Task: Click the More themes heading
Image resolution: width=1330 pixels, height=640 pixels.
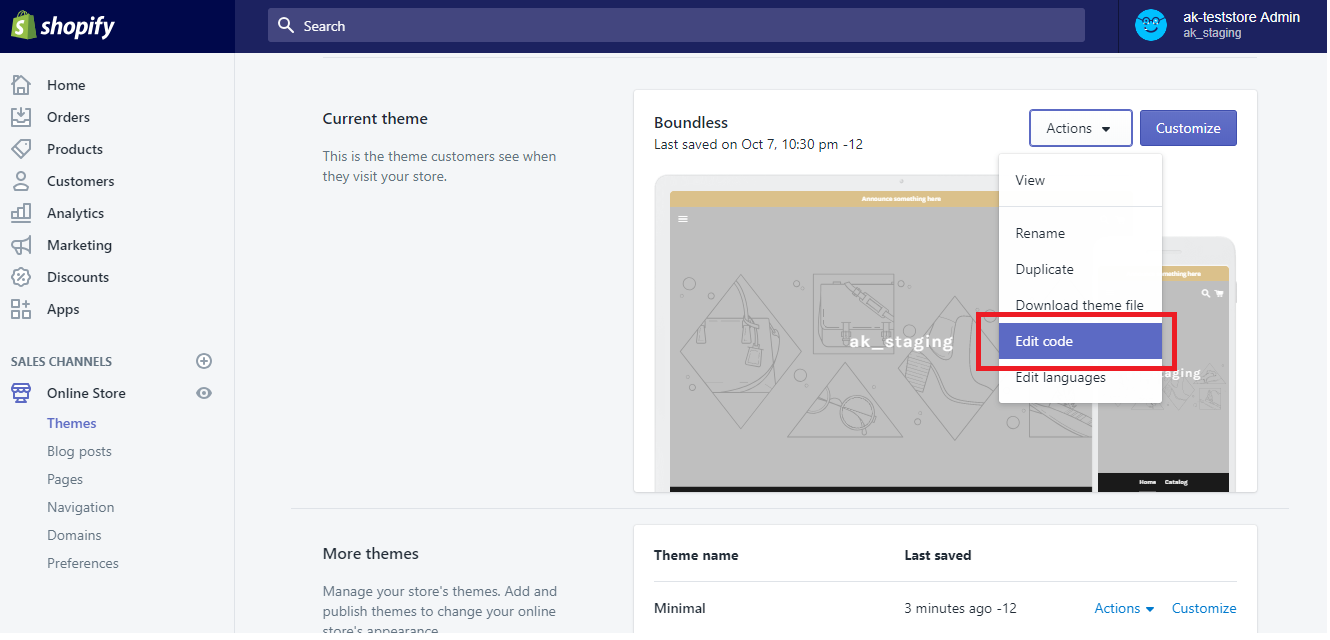Action: 371,553
